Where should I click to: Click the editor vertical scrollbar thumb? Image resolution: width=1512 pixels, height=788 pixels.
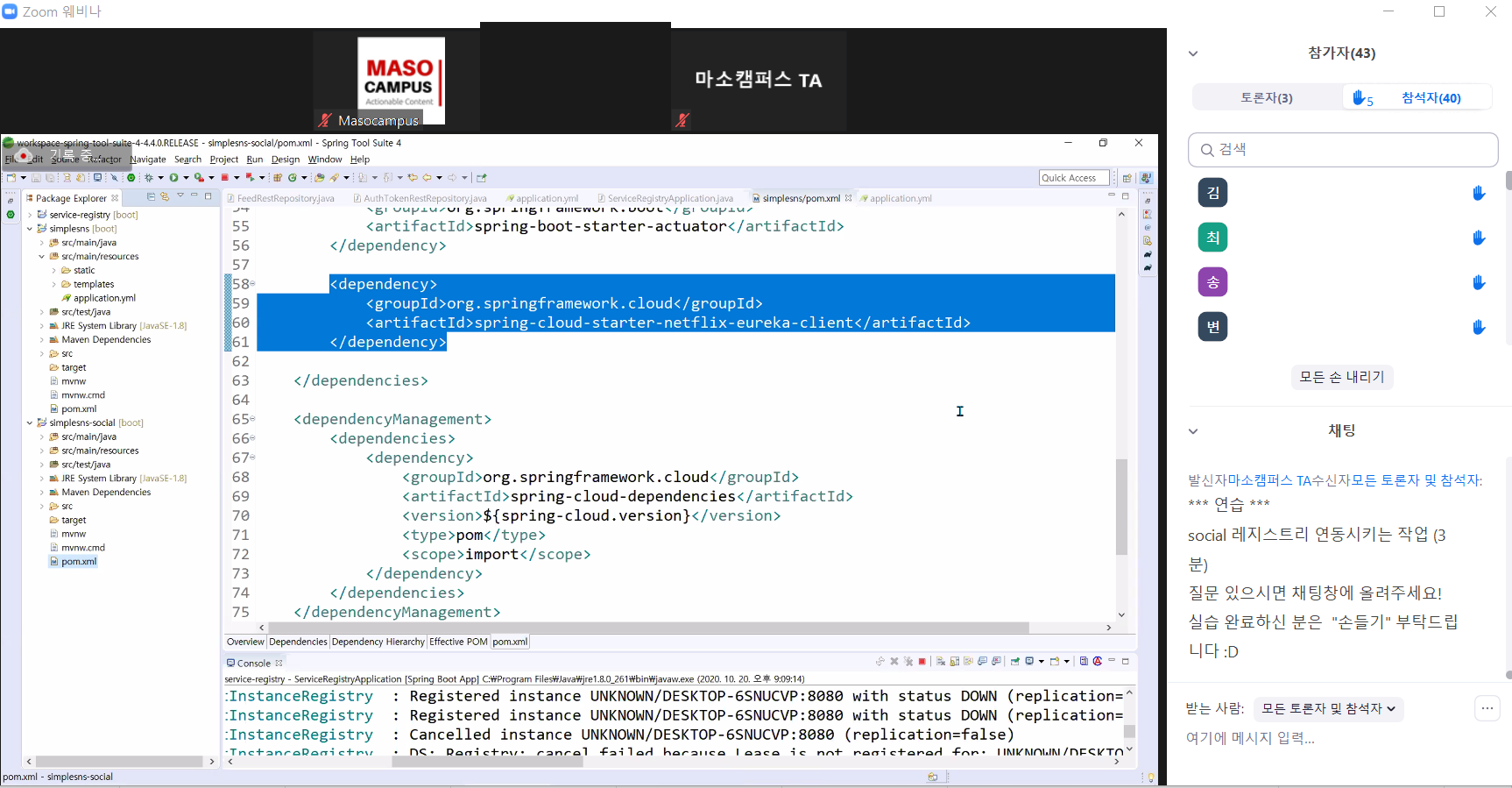pyautogui.click(x=1121, y=507)
